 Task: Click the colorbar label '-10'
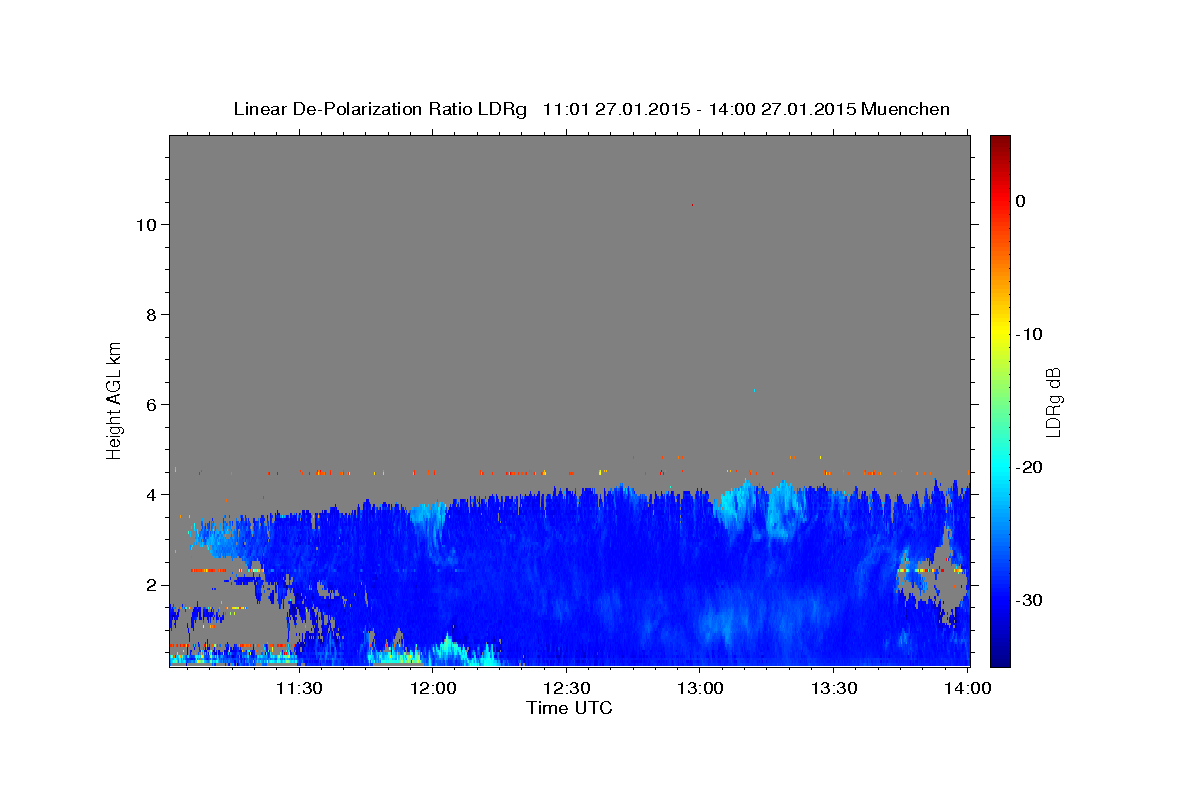click(x=1029, y=334)
